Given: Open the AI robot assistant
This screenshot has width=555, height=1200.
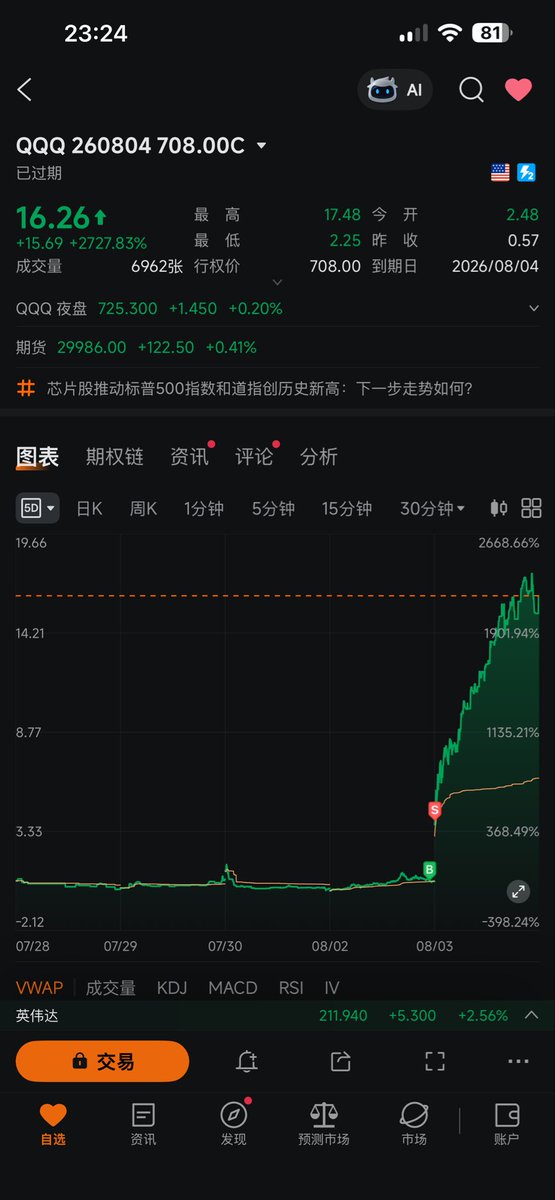Looking at the screenshot, I should (x=396, y=90).
